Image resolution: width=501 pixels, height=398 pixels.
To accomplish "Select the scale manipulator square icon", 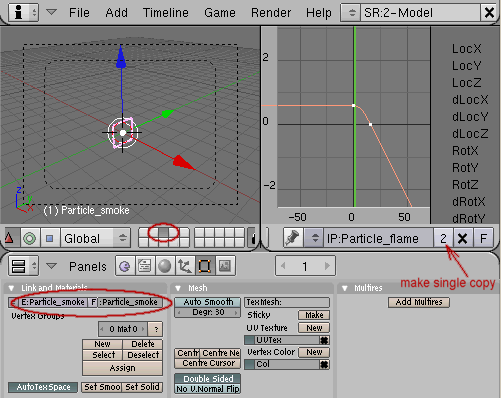I will [x=50, y=238].
